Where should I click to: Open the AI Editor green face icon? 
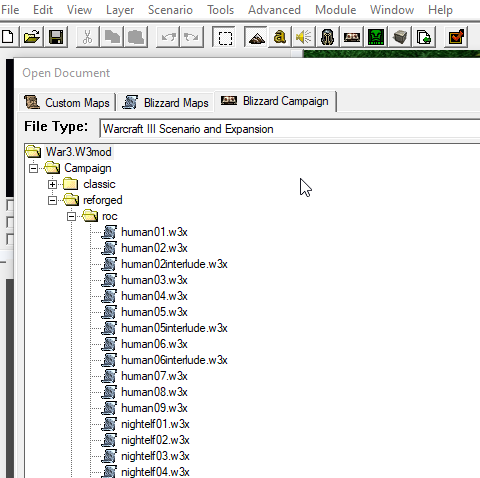click(x=376, y=37)
